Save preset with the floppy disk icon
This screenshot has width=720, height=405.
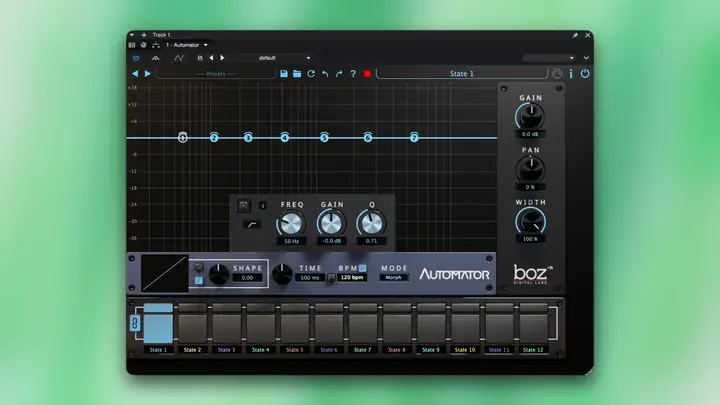click(x=284, y=73)
